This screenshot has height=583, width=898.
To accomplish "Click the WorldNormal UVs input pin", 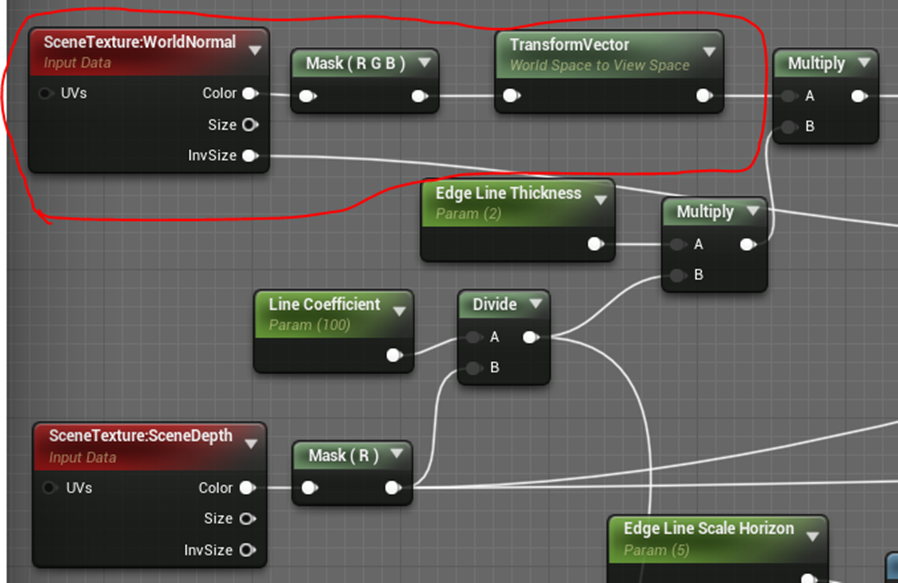I will pyautogui.click(x=45, y=93).
